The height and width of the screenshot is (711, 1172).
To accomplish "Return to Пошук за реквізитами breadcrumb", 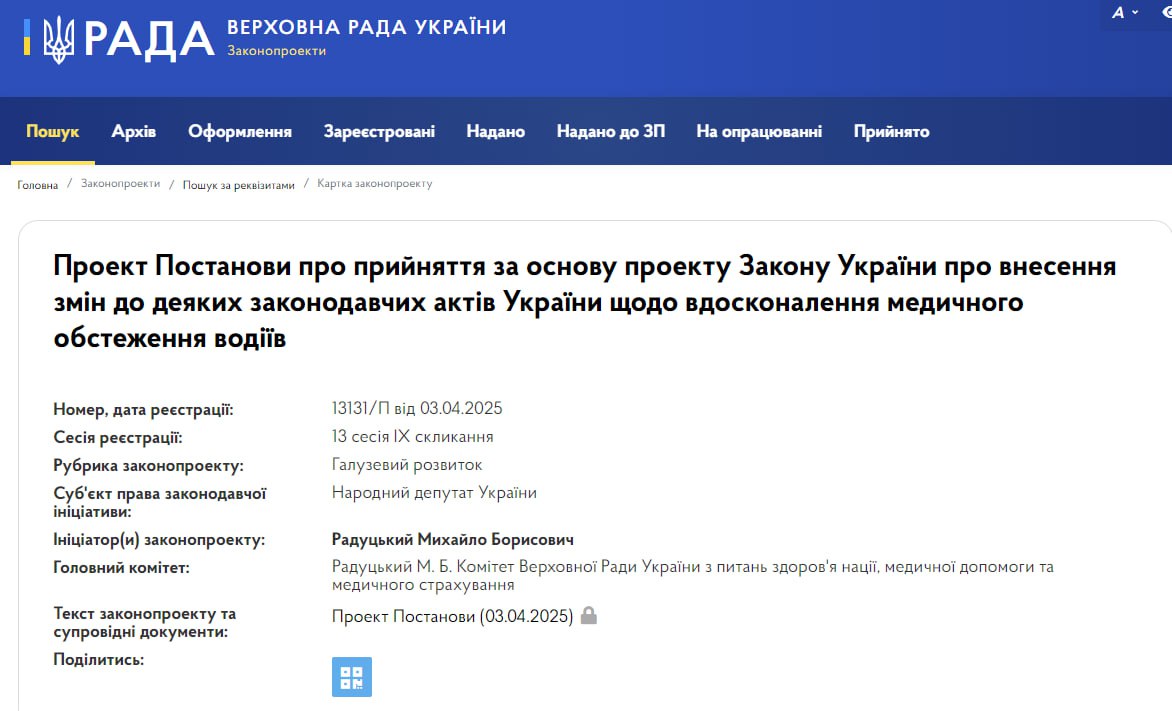I will pos(238,185).
